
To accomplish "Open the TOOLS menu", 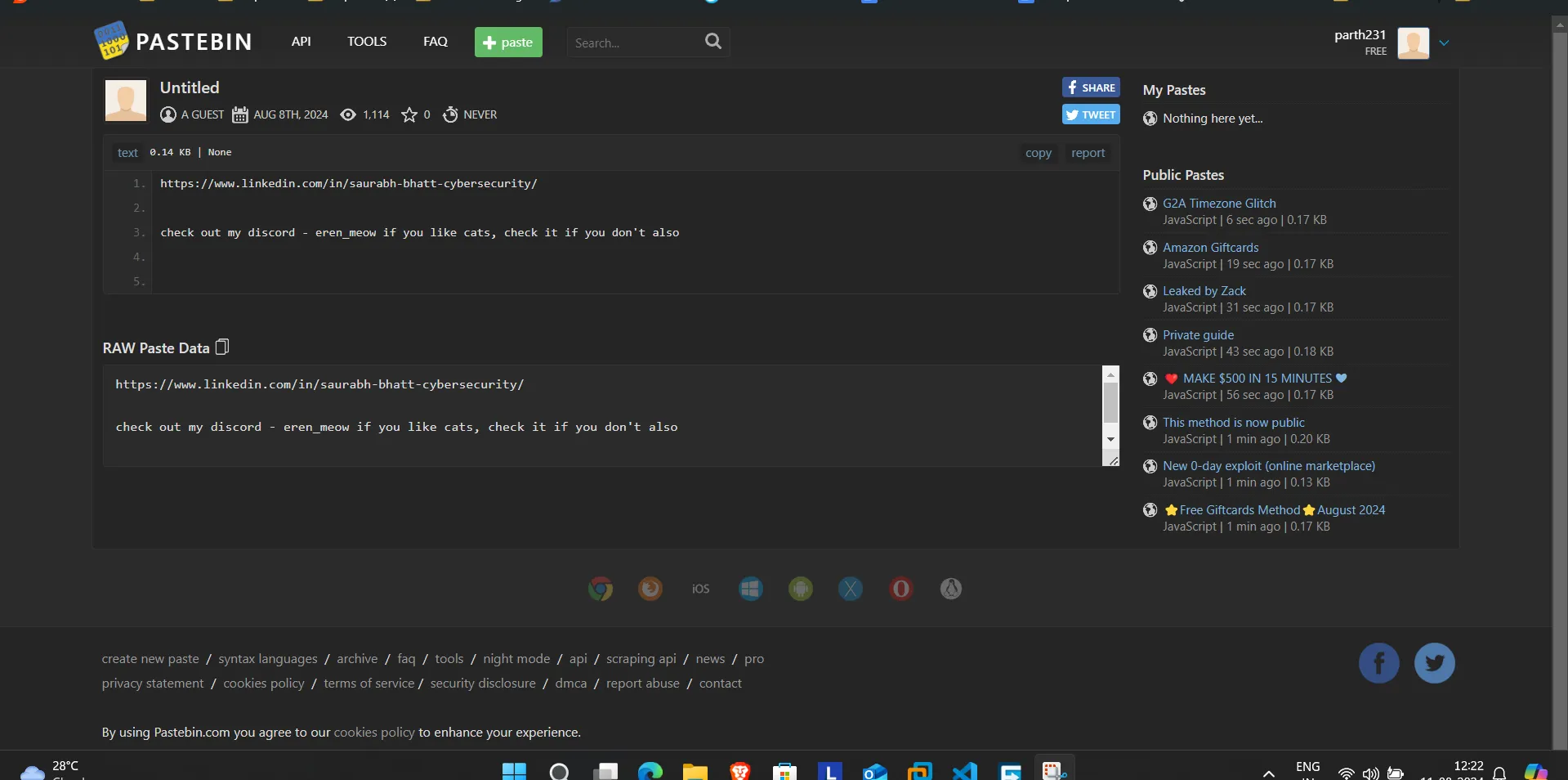I will [367, 42].
